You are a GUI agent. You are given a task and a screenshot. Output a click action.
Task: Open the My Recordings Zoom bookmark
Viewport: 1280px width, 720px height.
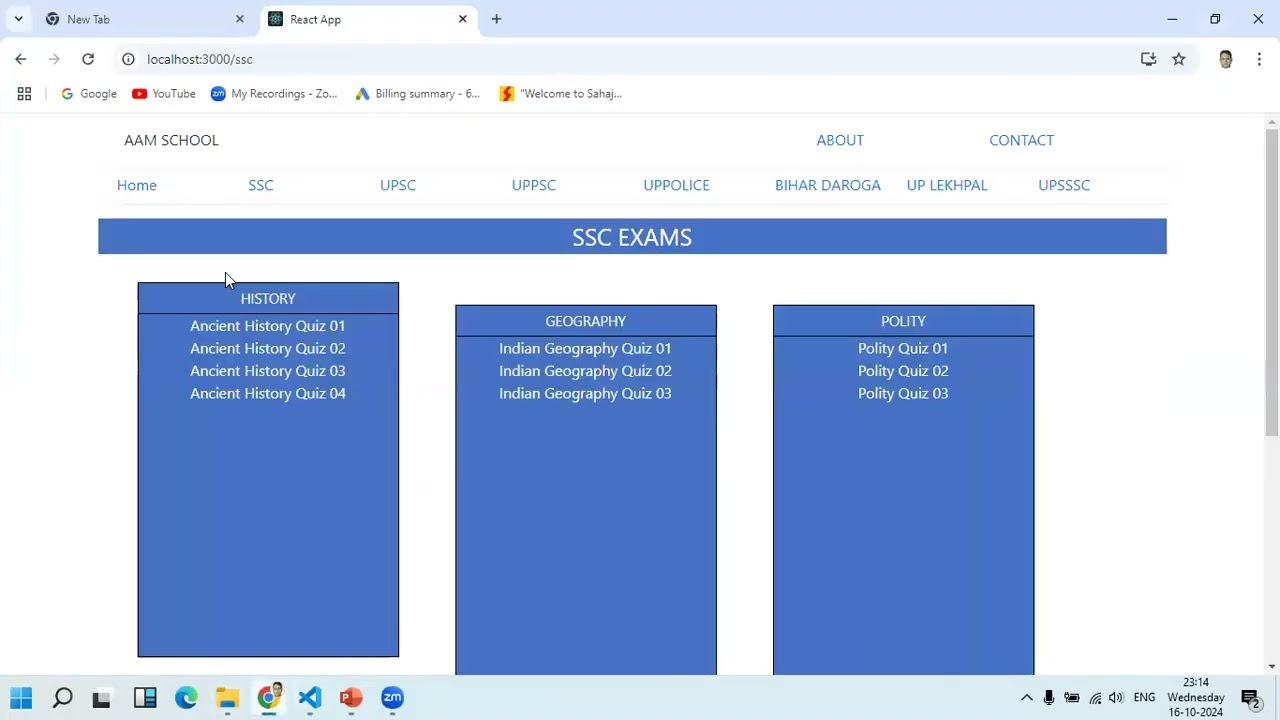point(274,94)
